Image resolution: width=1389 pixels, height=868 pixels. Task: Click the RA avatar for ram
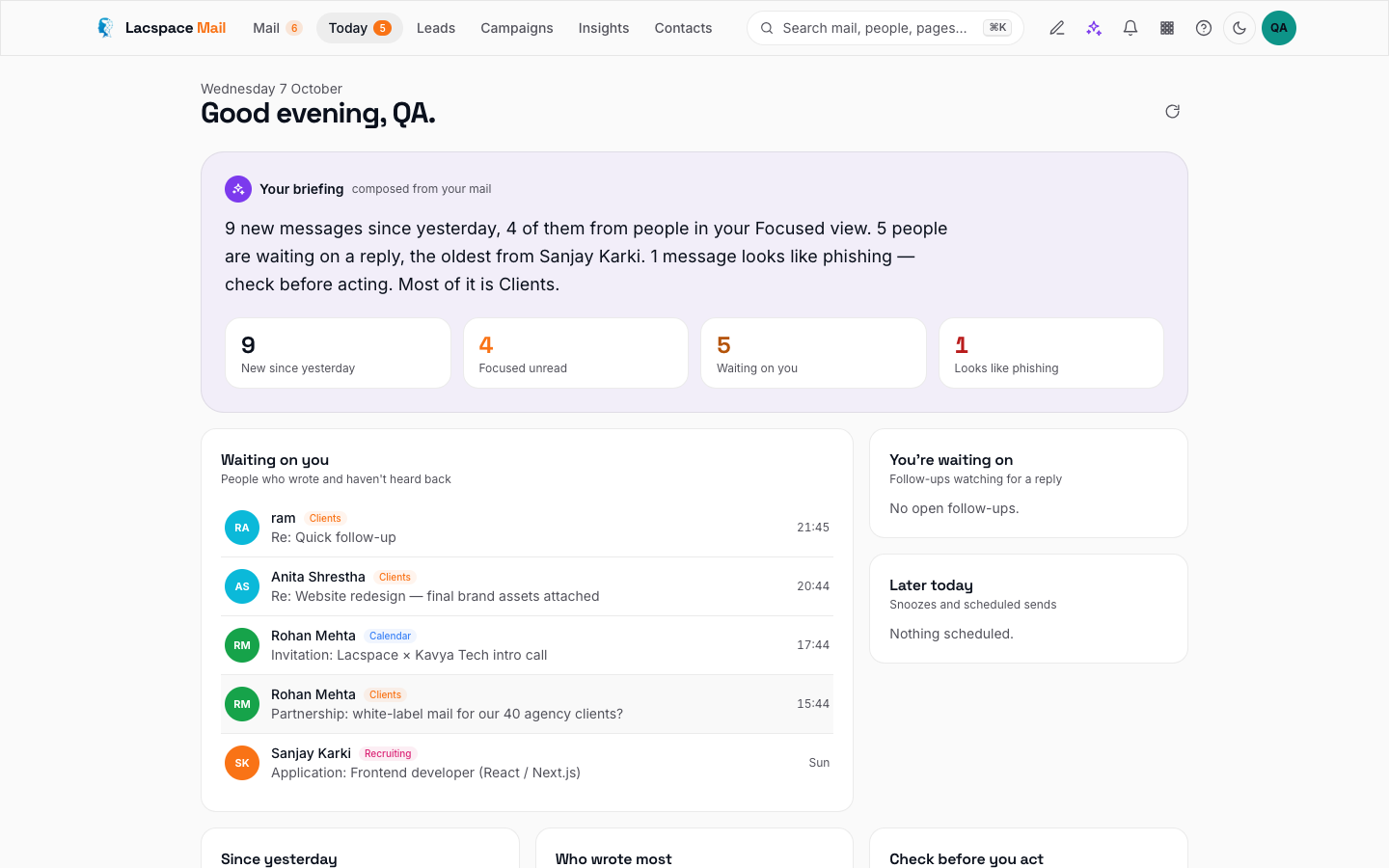[242, 528]
